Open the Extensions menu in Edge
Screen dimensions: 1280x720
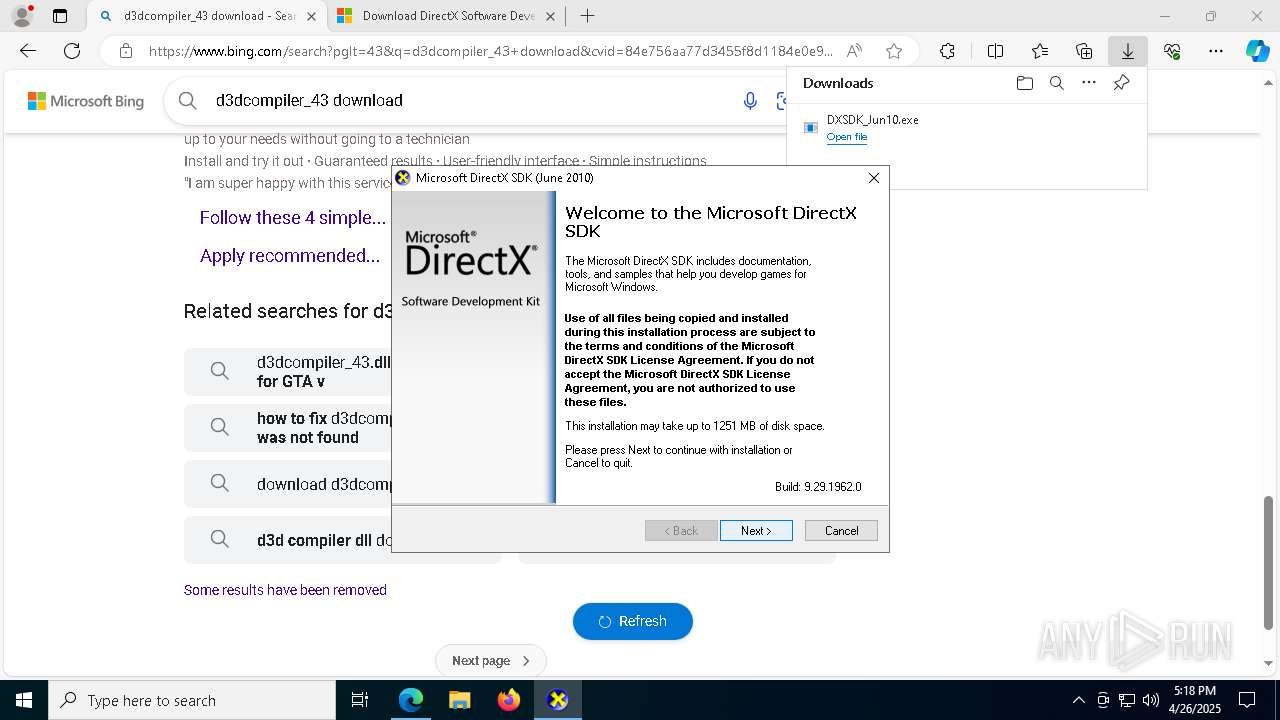click(947, 51)
